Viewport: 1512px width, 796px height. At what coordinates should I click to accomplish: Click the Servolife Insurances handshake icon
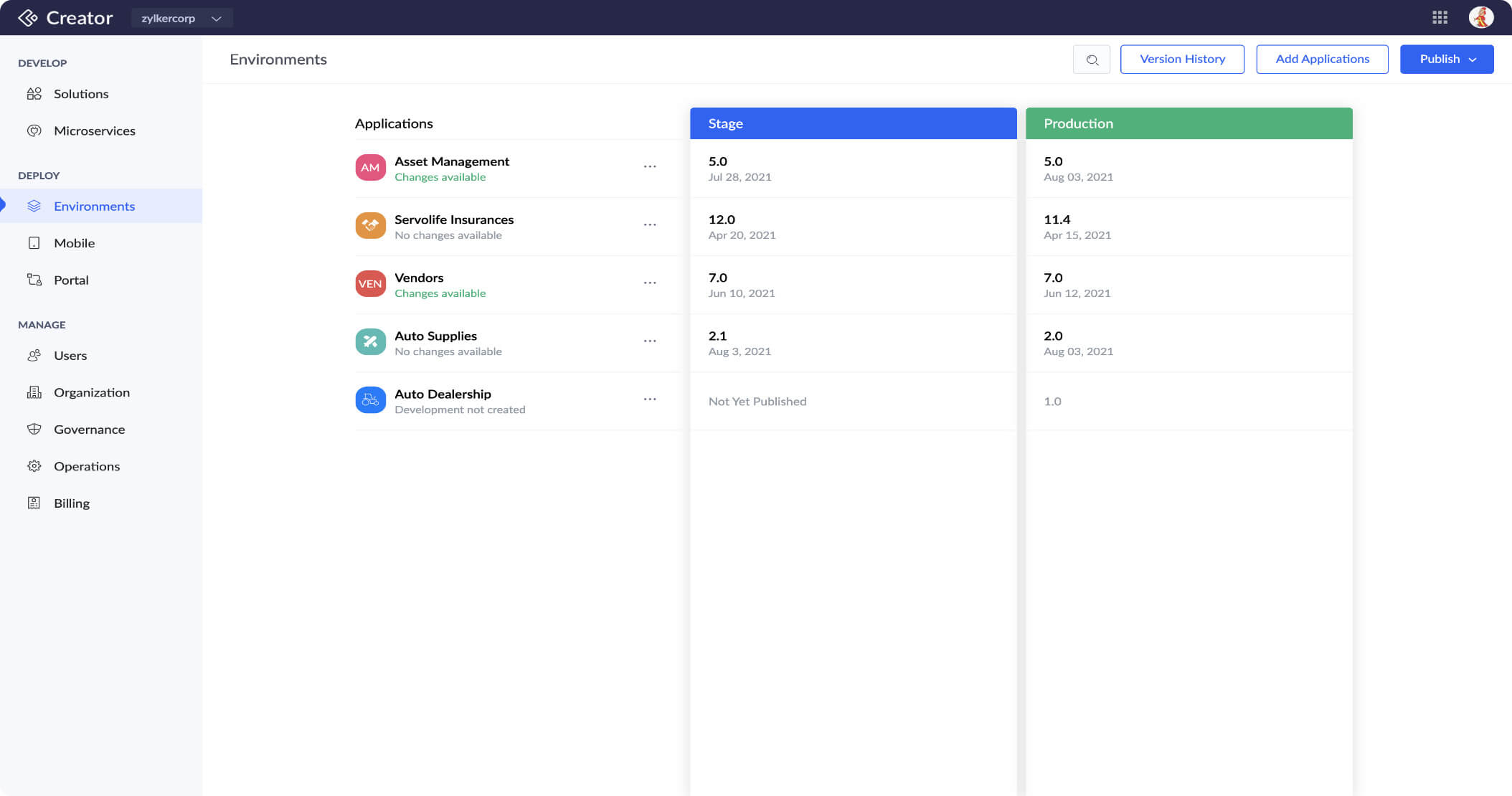click(x=370, y=226)
